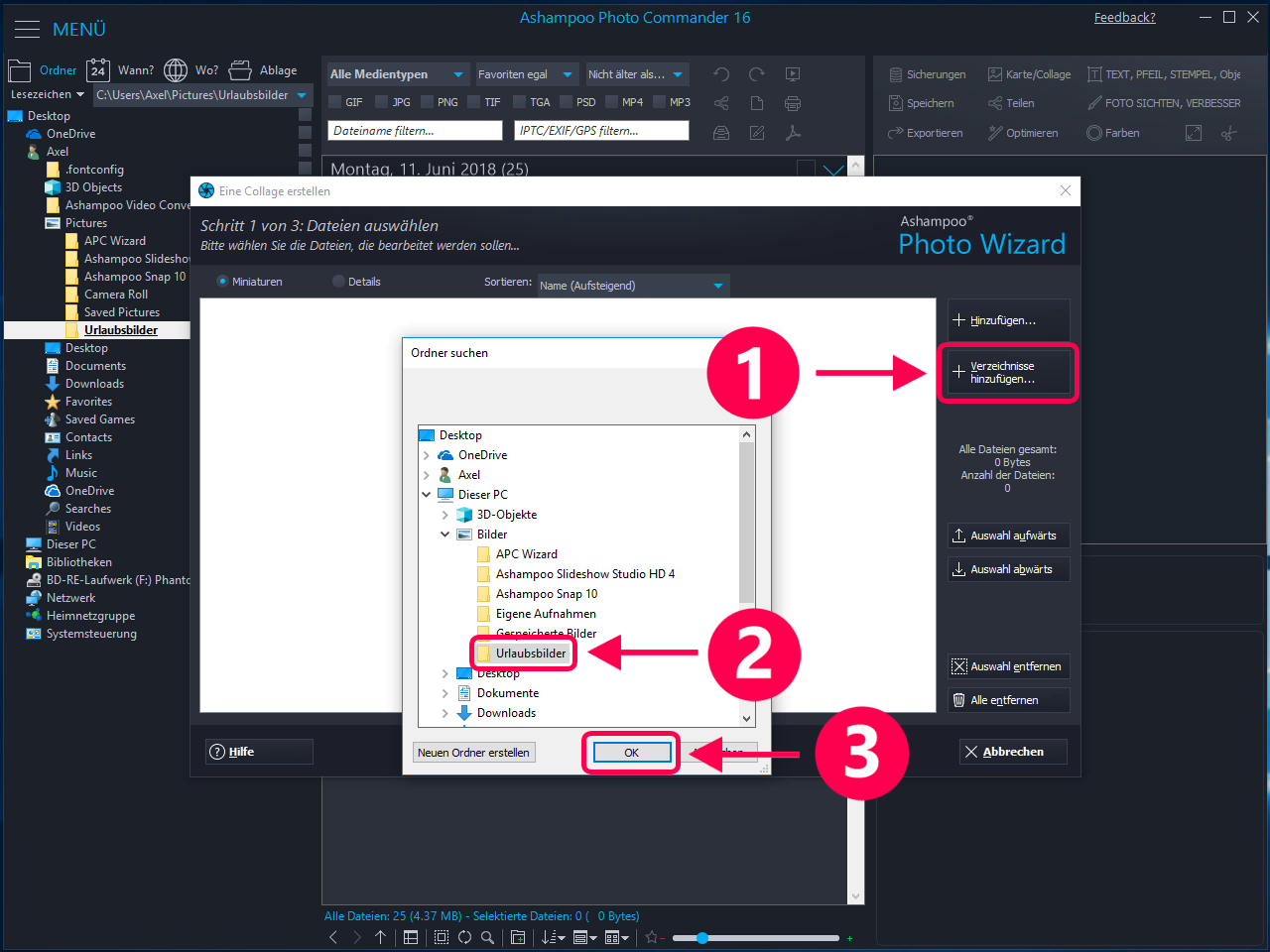Click the share icon left of the document icon
The image size is (1270, 952).
[x=721, y=103]
